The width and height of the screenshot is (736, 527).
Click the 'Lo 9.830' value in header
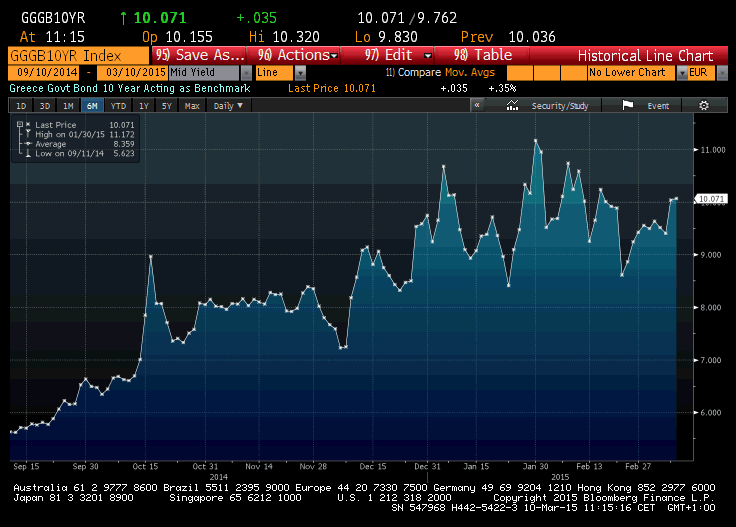[386, 37]
